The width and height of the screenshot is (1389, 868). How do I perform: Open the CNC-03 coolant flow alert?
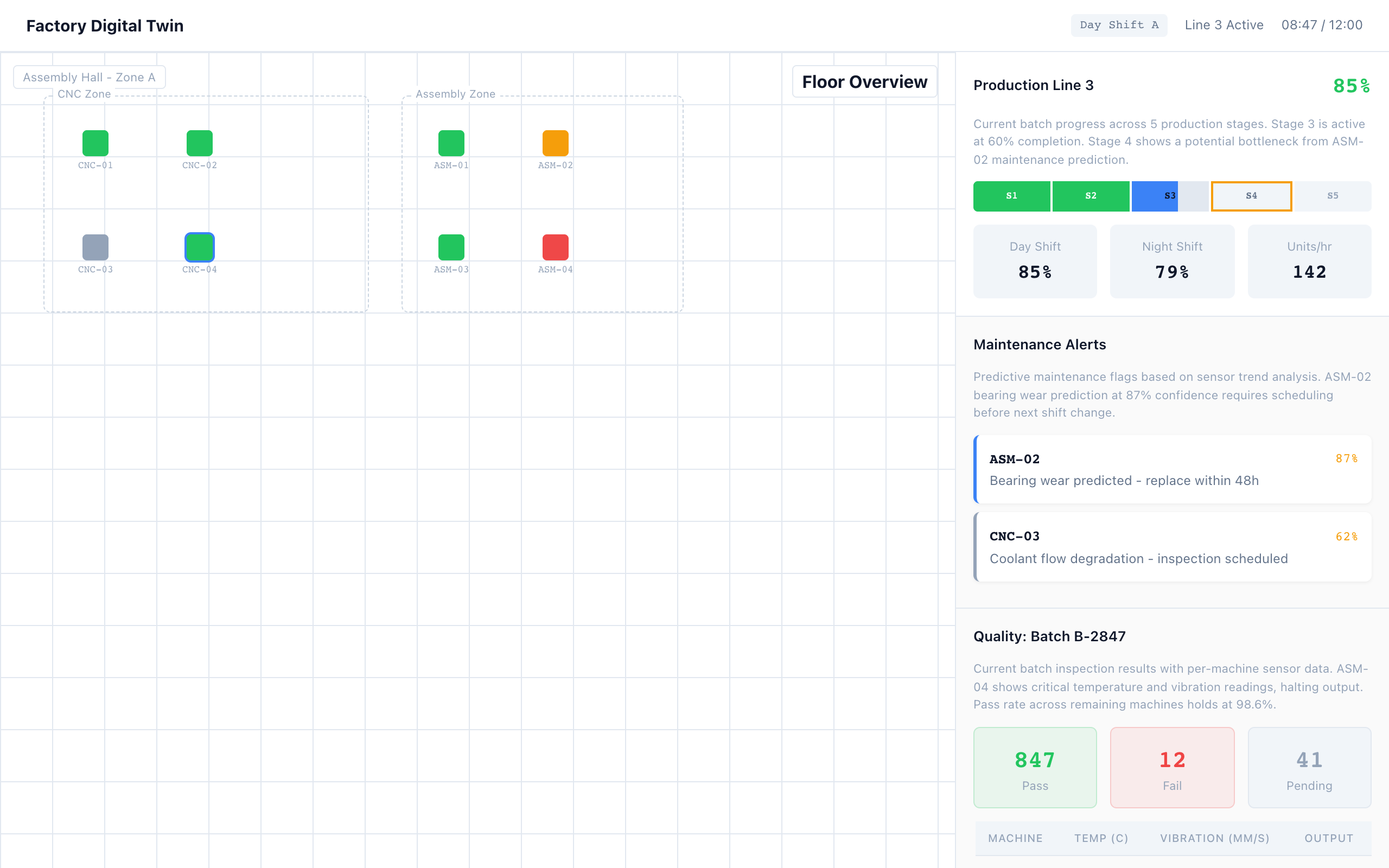tap(1172, 547)
